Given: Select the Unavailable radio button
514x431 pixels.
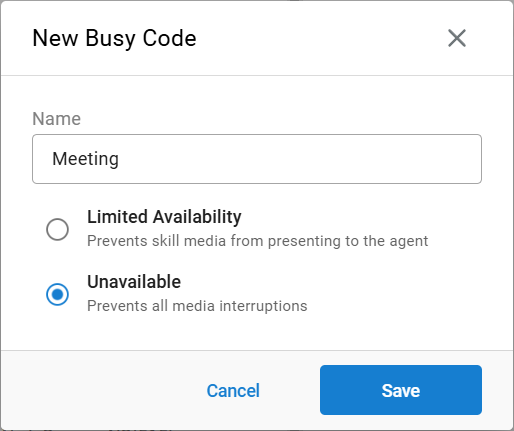Looking at the screenshot, I should tap(57, 294).
